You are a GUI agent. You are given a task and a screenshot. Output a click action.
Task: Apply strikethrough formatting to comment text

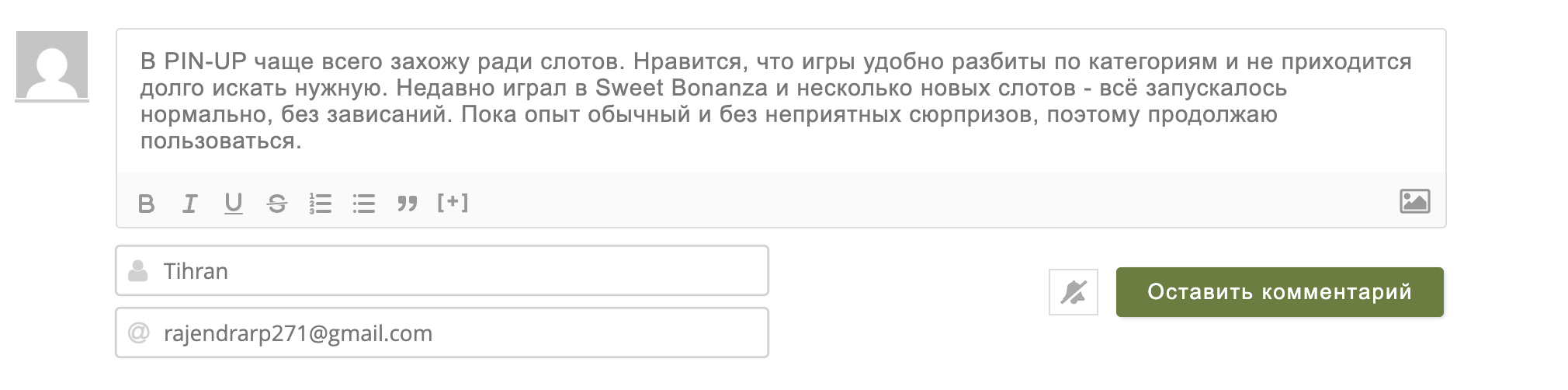[x=276, y=204]
